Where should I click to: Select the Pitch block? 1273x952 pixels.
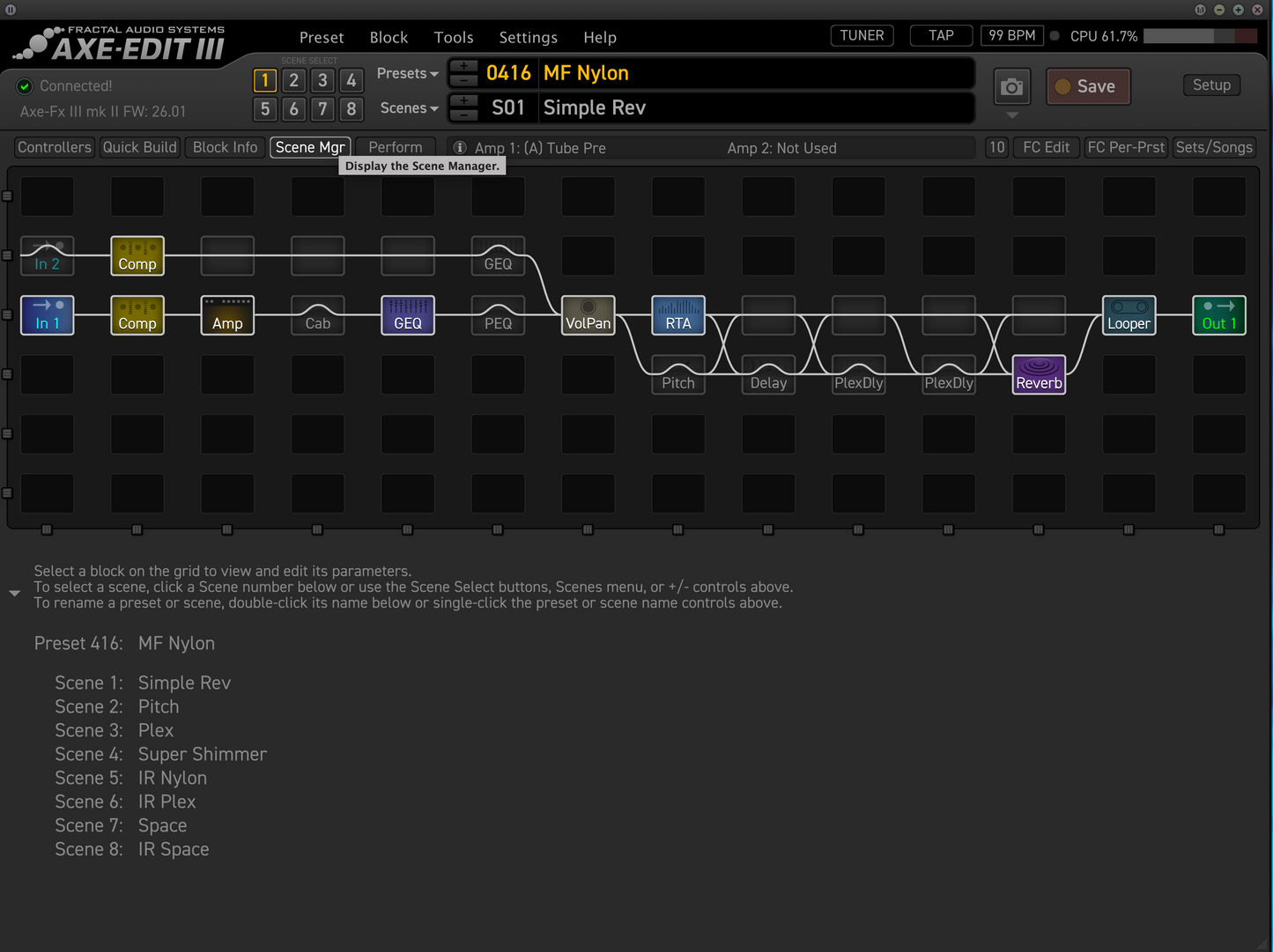click(678, 374)
